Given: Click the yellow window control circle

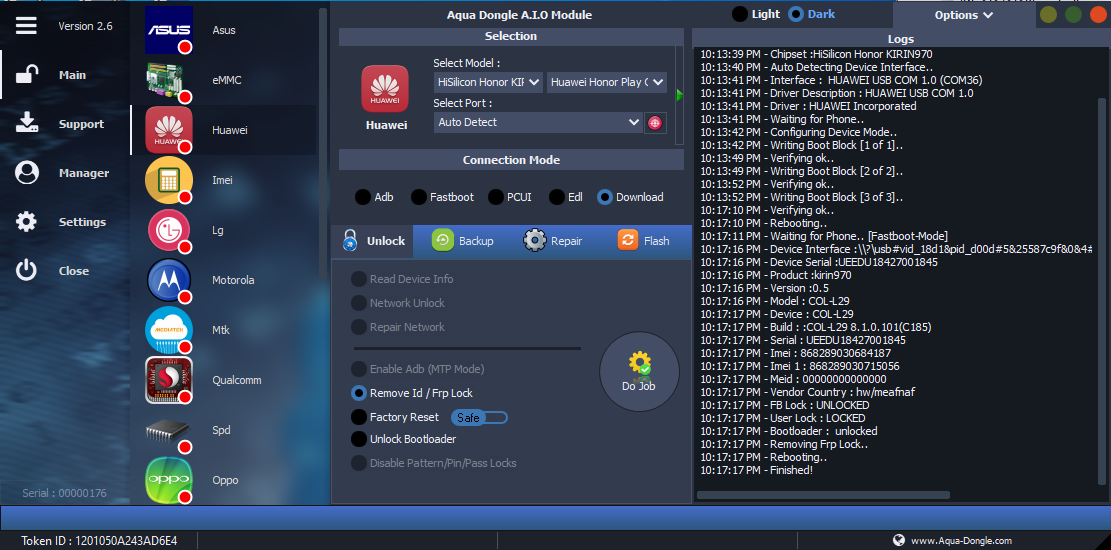Looking at the screenshot, I should click(x=1049, y=14).
